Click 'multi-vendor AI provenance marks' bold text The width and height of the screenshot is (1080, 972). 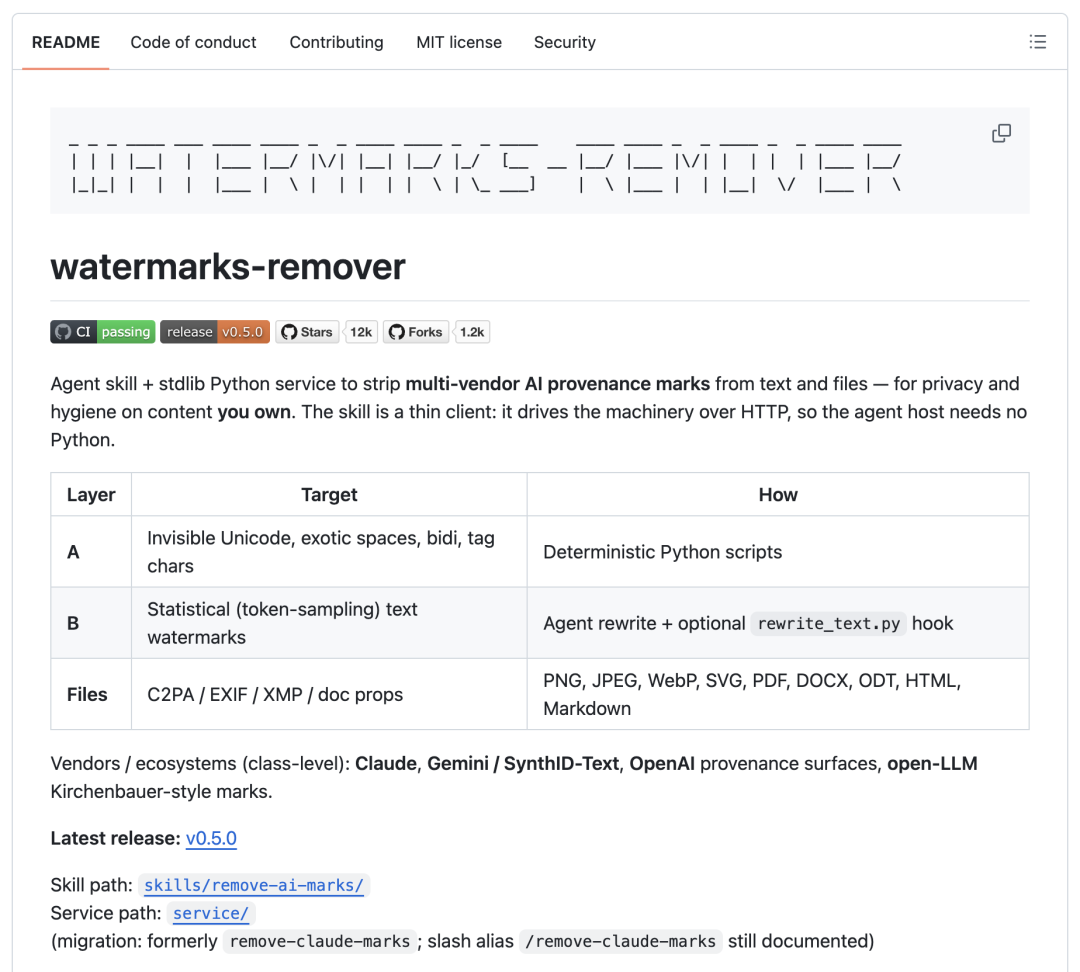click(557, 384)
